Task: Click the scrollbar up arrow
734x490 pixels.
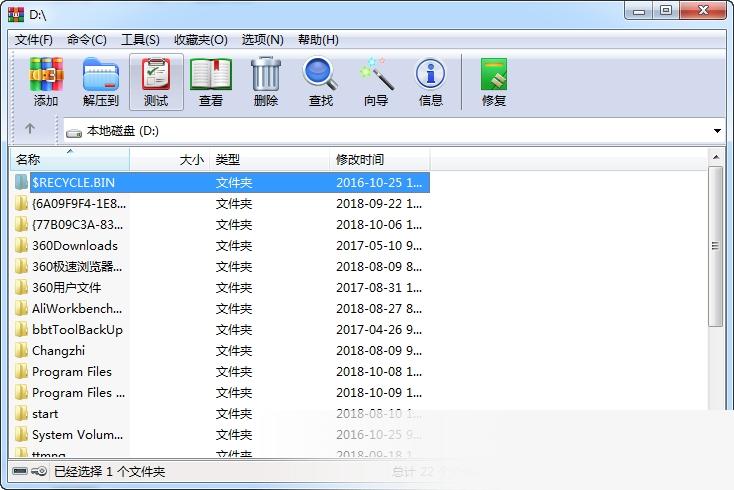Action: click(716, 157)
